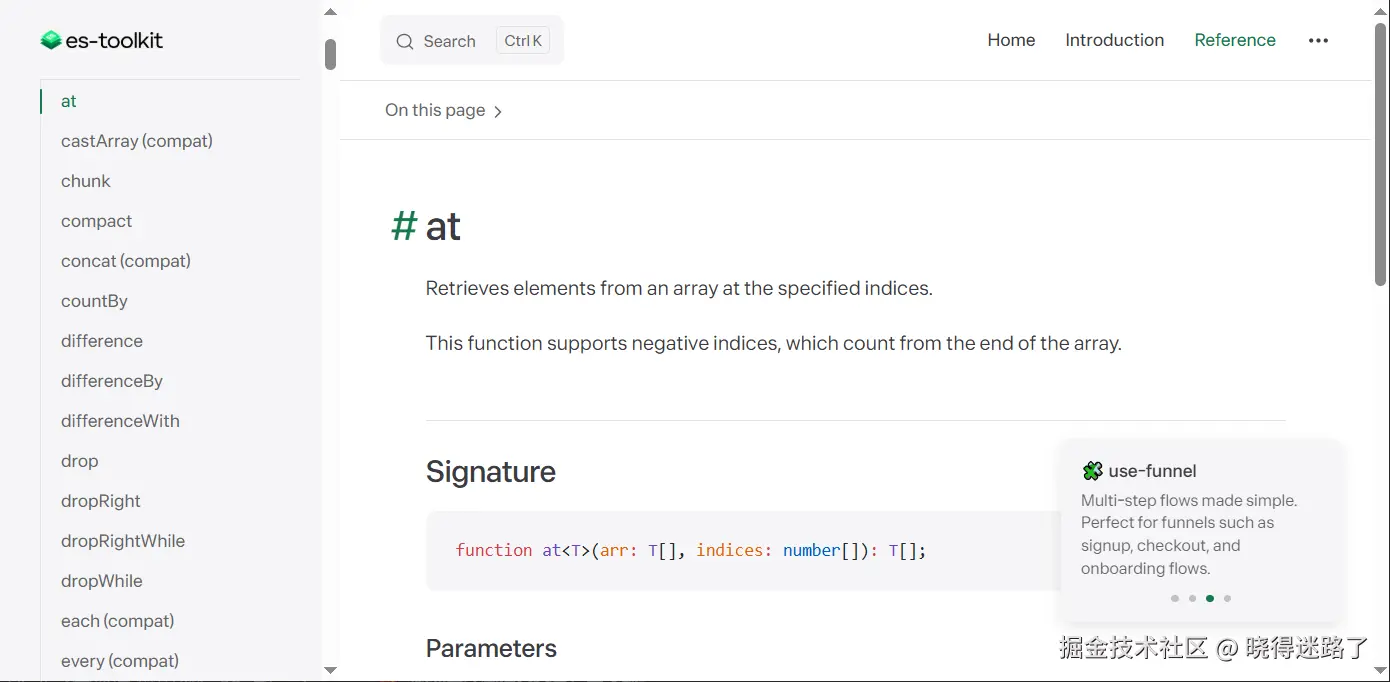Click the sidebar scrollbar thumb
This screenshot has height=682, width=1390.
[330, 54]
